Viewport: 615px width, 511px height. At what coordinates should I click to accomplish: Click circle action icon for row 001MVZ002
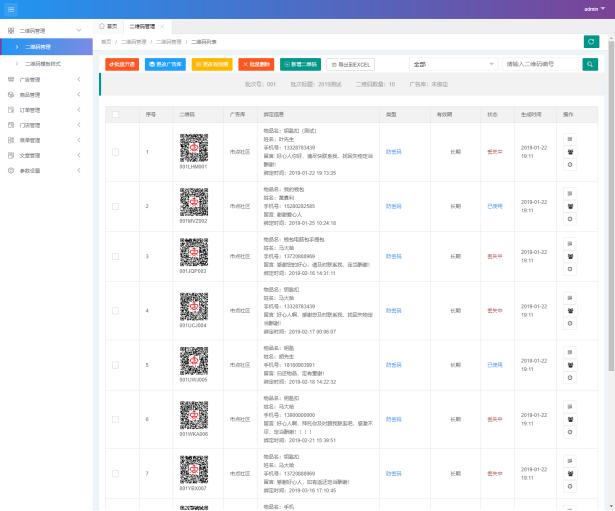(x=570, y=219)
